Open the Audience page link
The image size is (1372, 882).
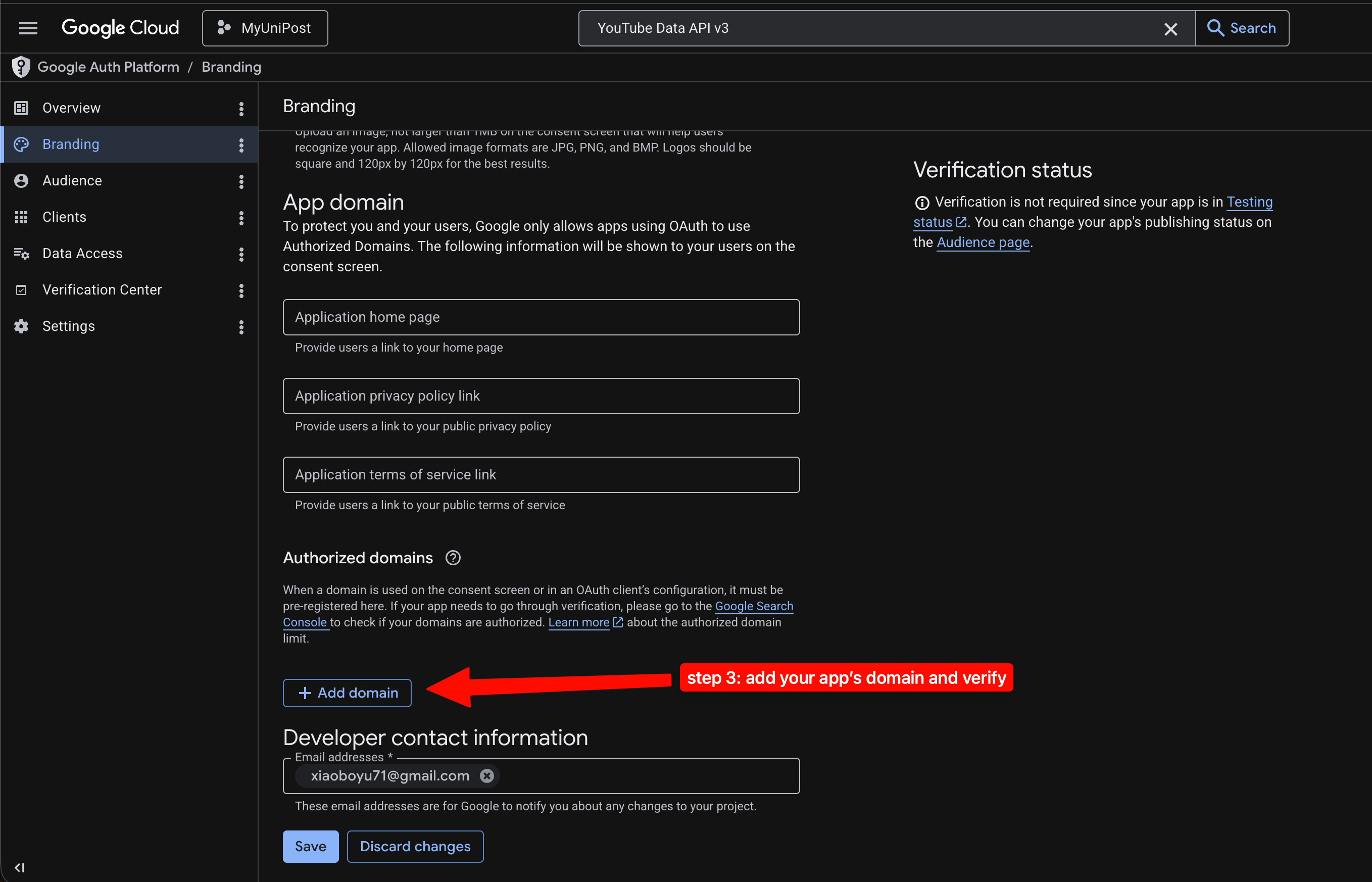[983, 242]
